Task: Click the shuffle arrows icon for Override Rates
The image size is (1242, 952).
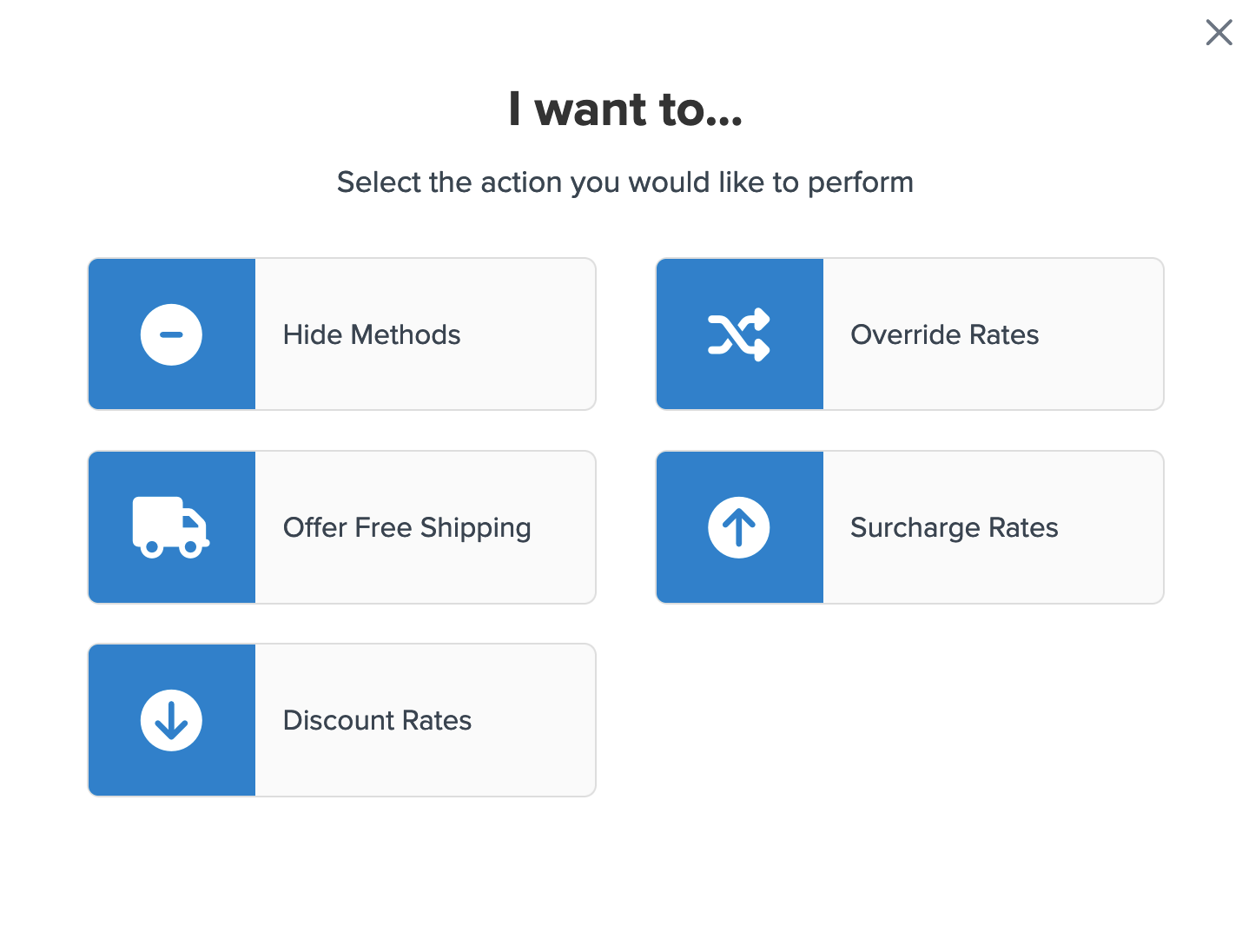Action: (739, 334)
